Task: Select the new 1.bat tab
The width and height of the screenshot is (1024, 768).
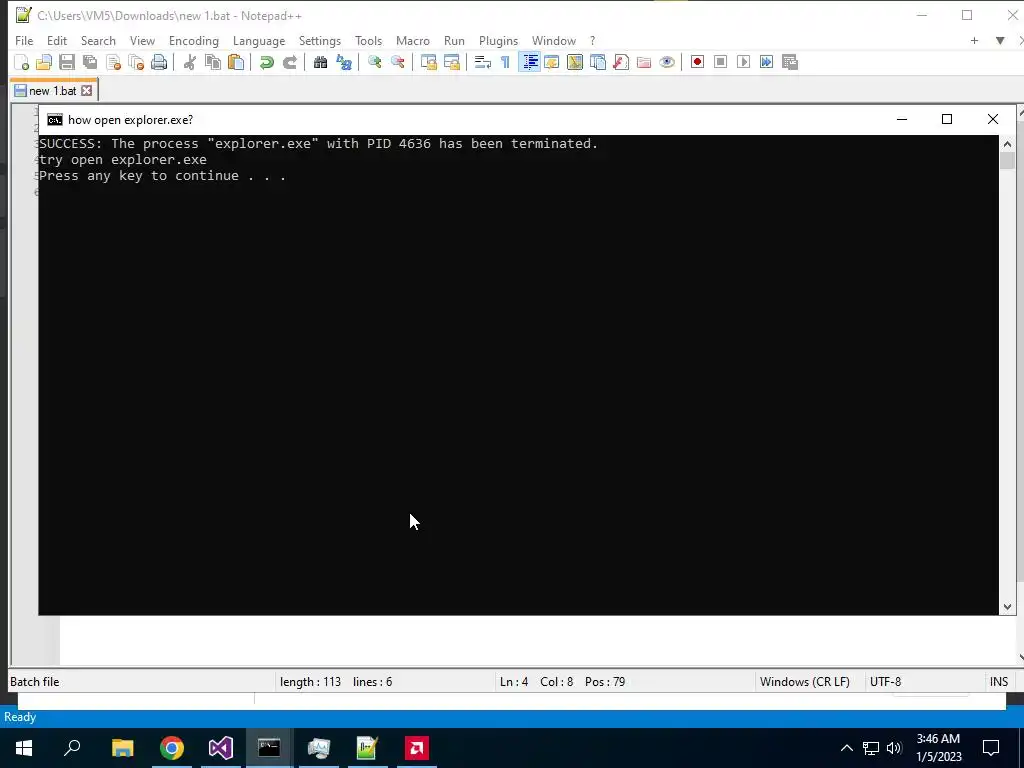Action: click(53, 91)
